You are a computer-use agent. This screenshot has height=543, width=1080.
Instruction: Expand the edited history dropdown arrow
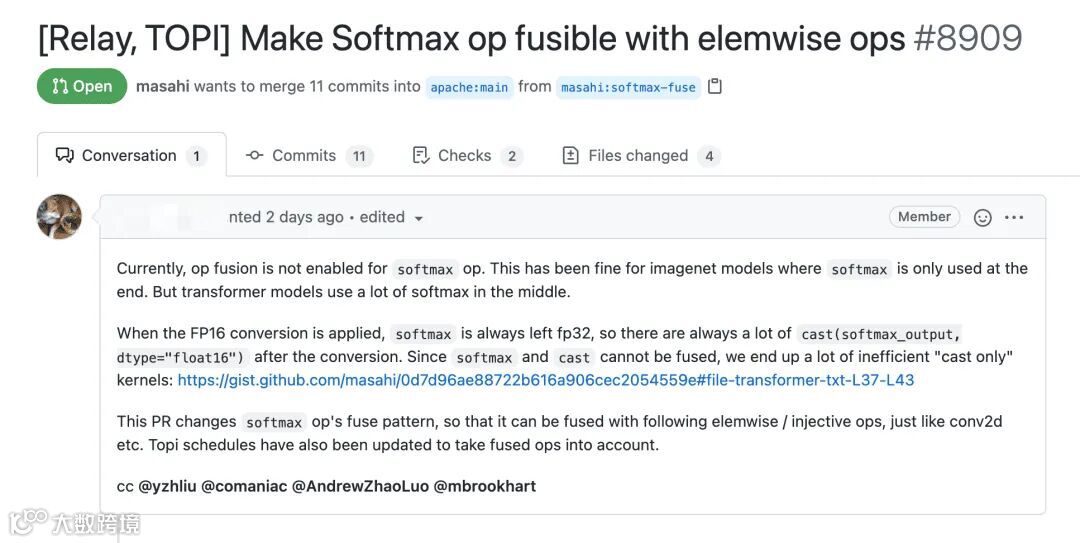click(418, 218)
